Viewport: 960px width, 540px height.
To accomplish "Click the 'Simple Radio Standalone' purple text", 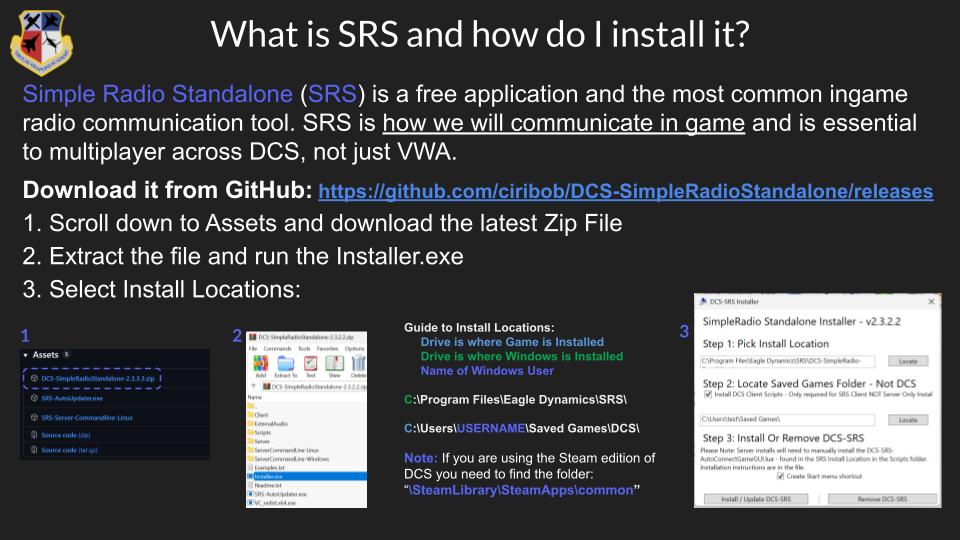I will pos(157,94).
